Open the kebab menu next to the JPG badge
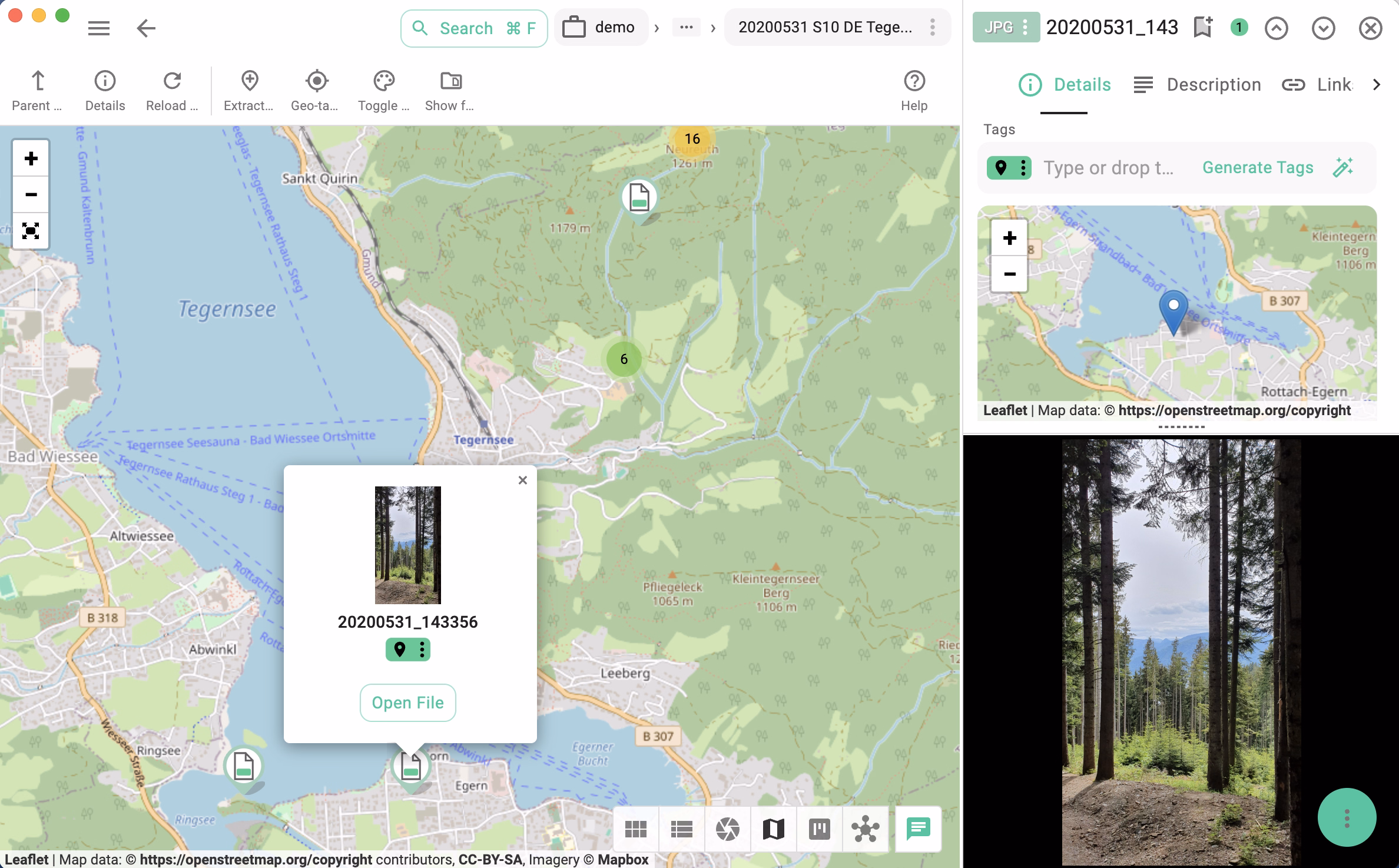The image size is (1399, 868). (1026, 27)
